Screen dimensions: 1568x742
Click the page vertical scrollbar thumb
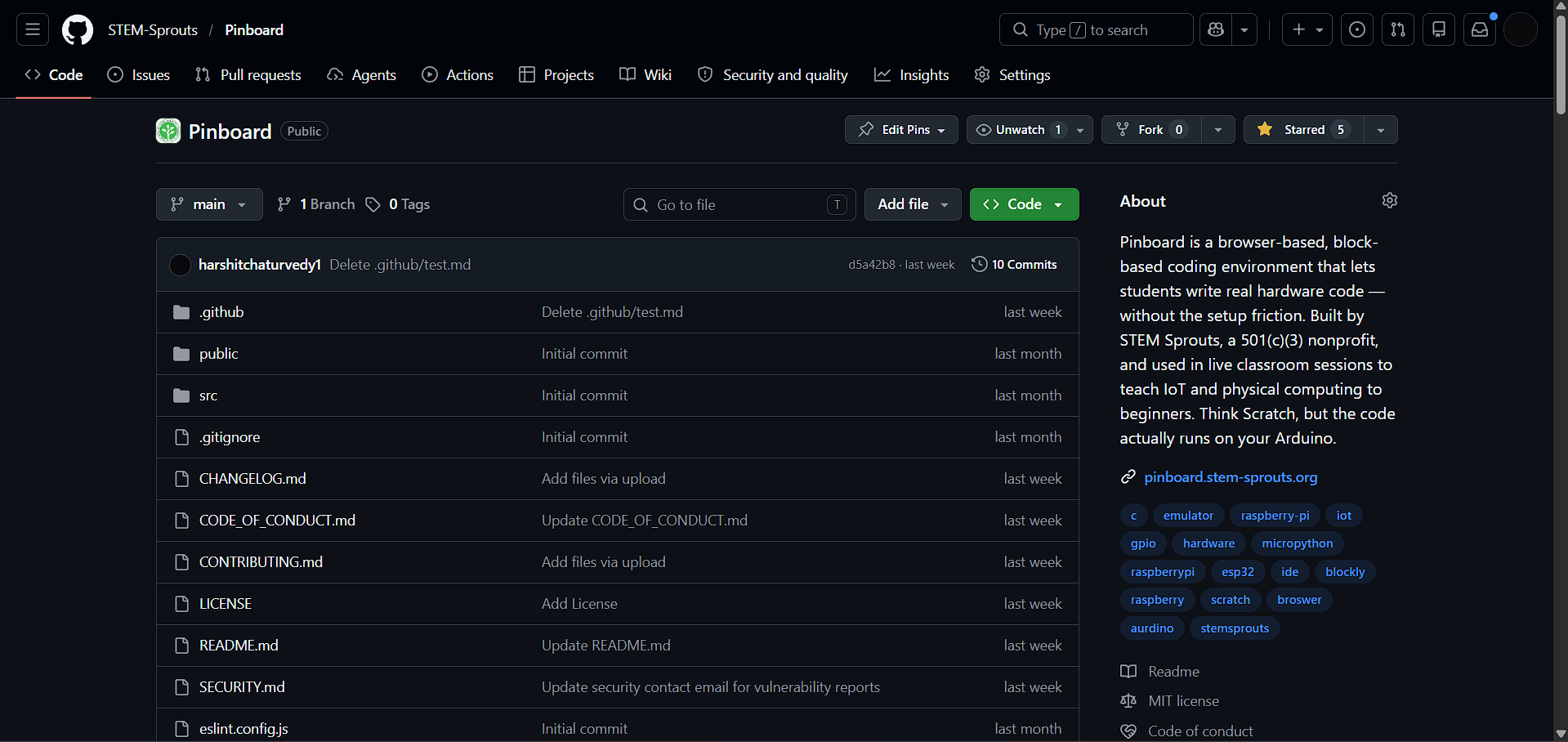click(1561, 65)
